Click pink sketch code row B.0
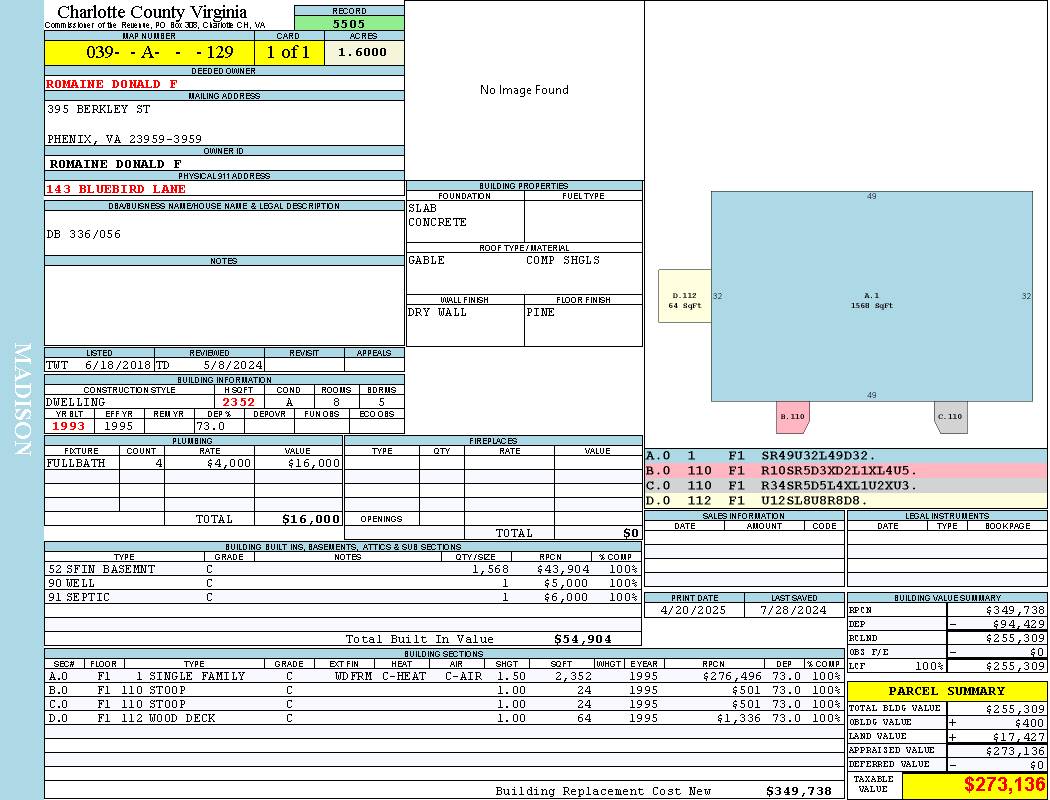Image resolution: width=1050 pixels, height=800 pixels. tap(846, 471)
